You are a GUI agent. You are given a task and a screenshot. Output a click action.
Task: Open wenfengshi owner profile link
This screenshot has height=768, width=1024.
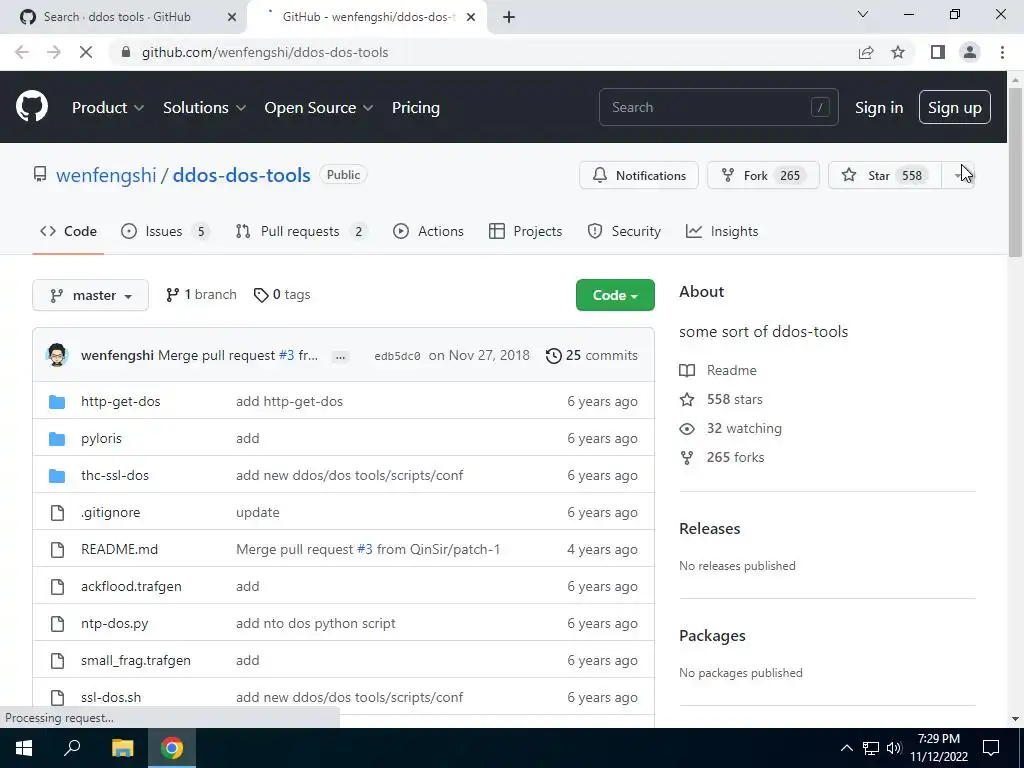(x=106, y=175)
